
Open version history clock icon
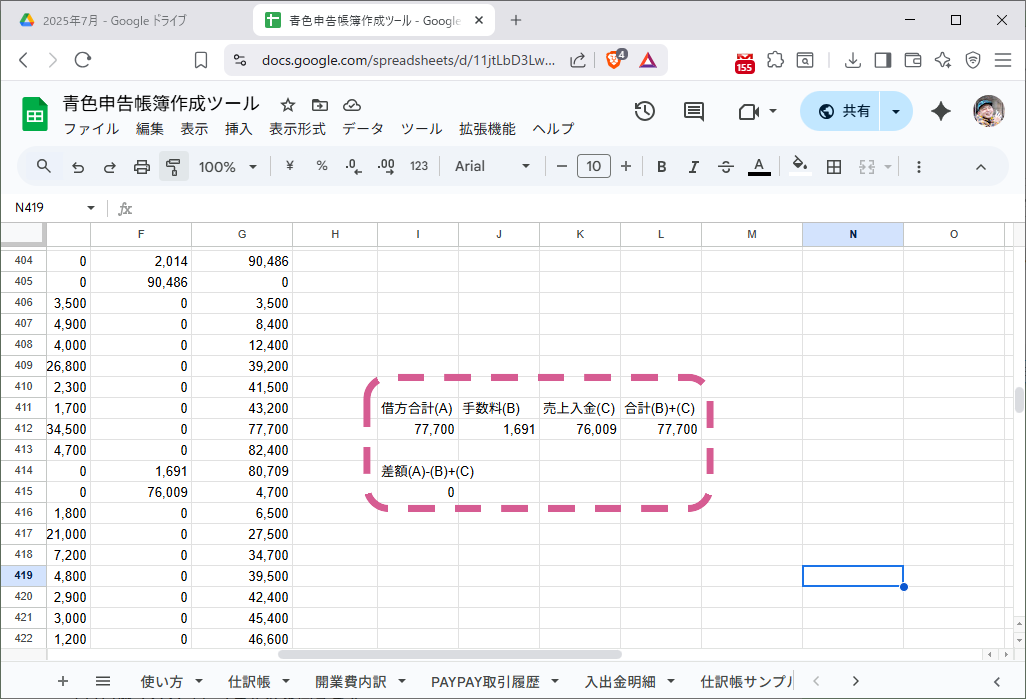[645, 111]
